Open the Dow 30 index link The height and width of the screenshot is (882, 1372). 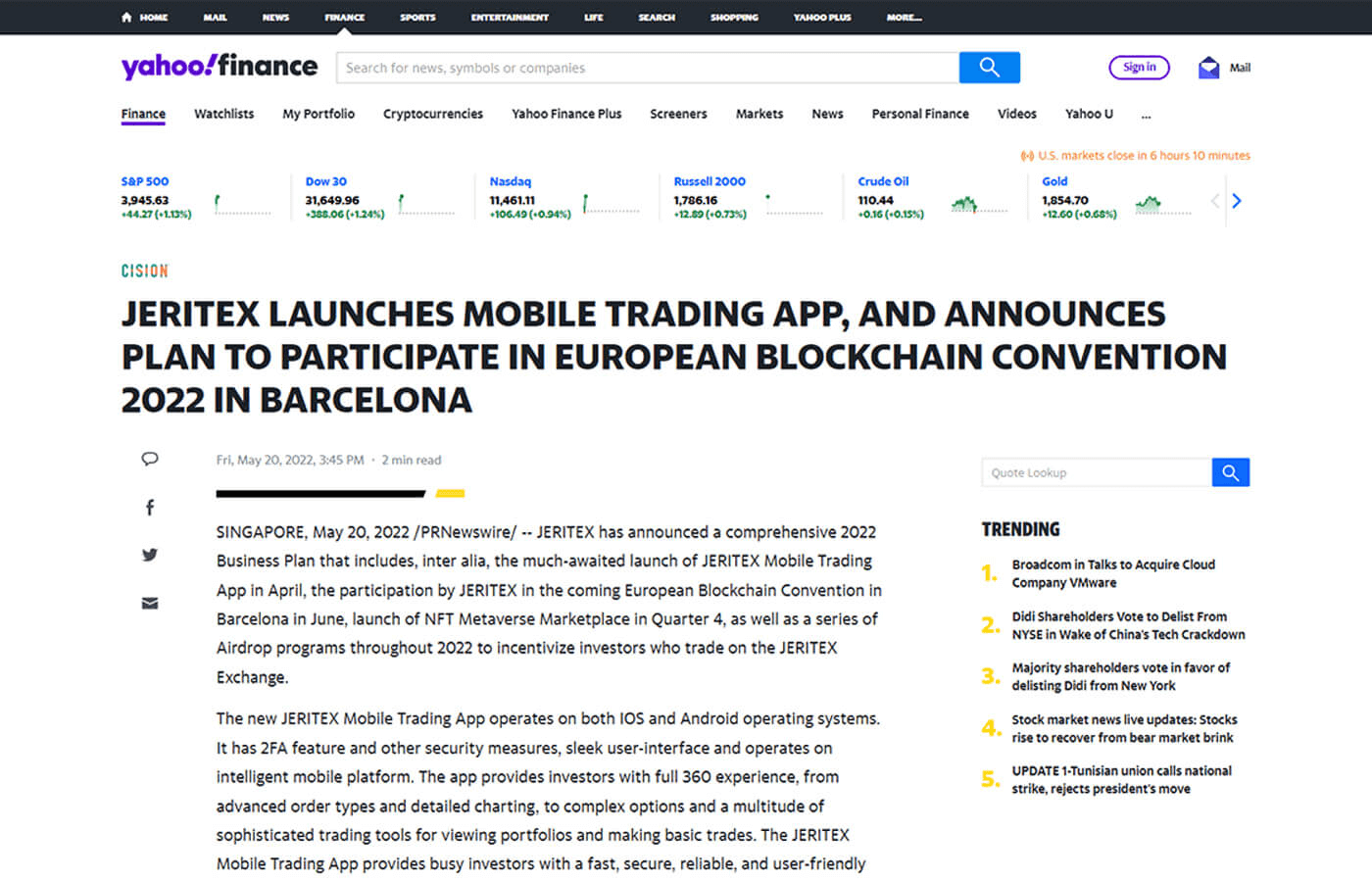tap(326, 181)
